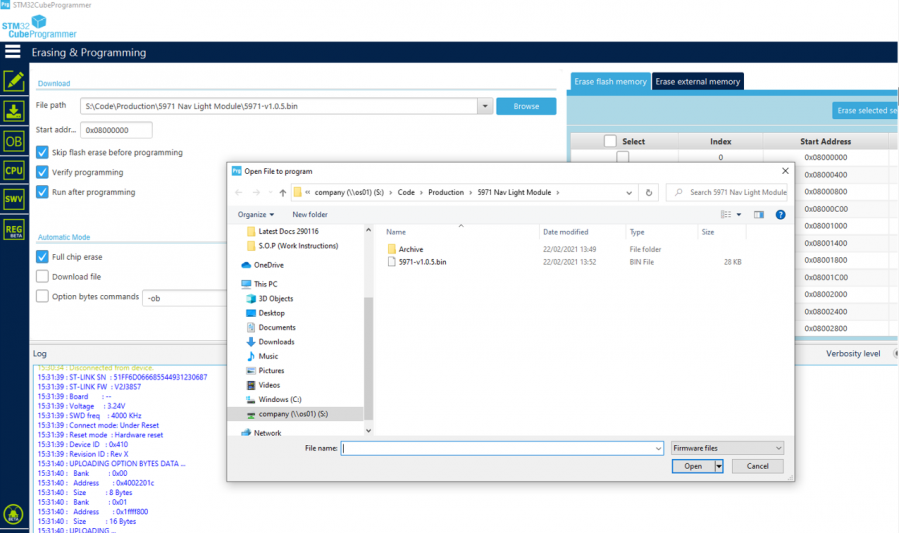Screen dimensions: 899x533
Task: Enable Option bytes commands checkbox
Action: tap(42, 296)
